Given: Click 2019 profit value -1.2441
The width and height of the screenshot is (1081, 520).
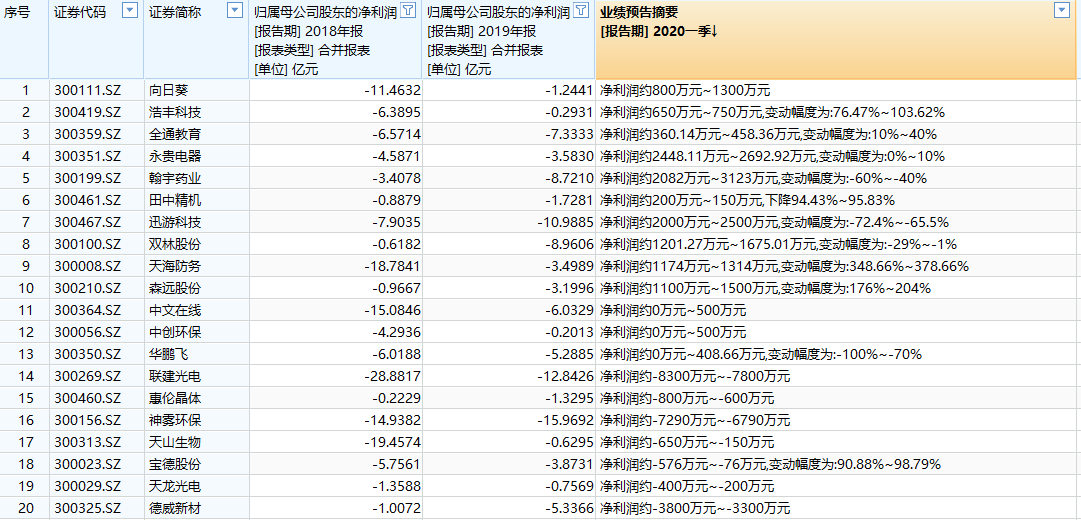Looking at the screenshot, I should pos(569,90).
